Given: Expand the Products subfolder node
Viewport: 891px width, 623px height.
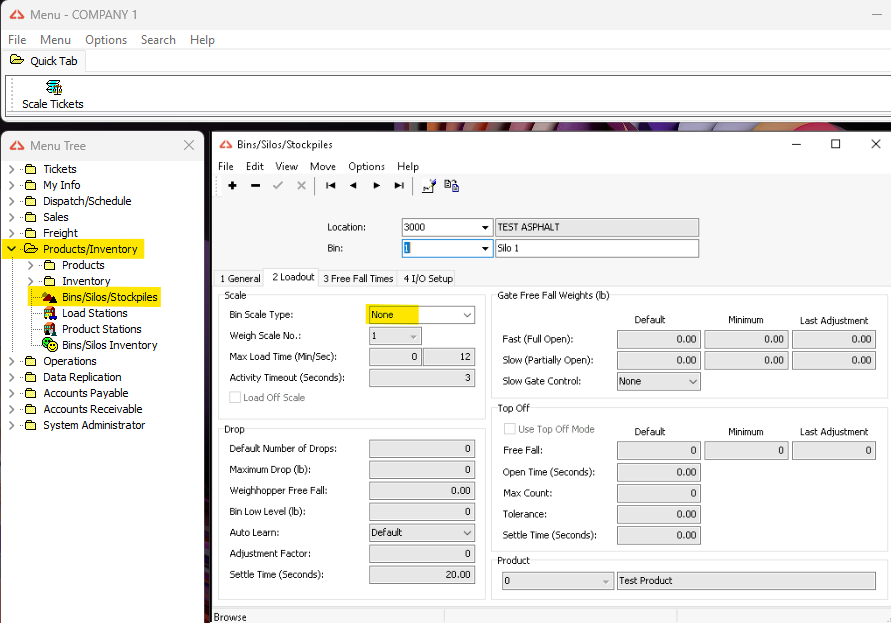Looking at the screenshot, I should click(x=31, y=265).
